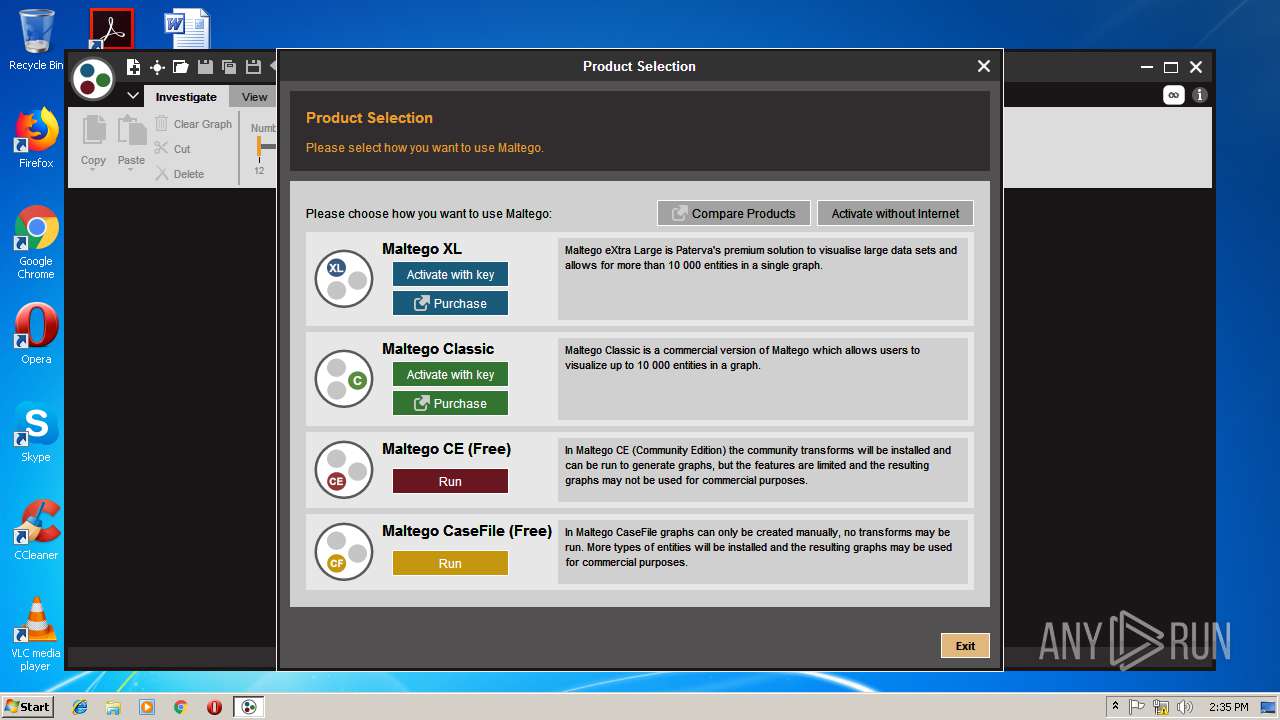Viewport: 1280px width, 720px height.
Task: Click the Copy ribbon icon
Action: (x=93, y=132)
